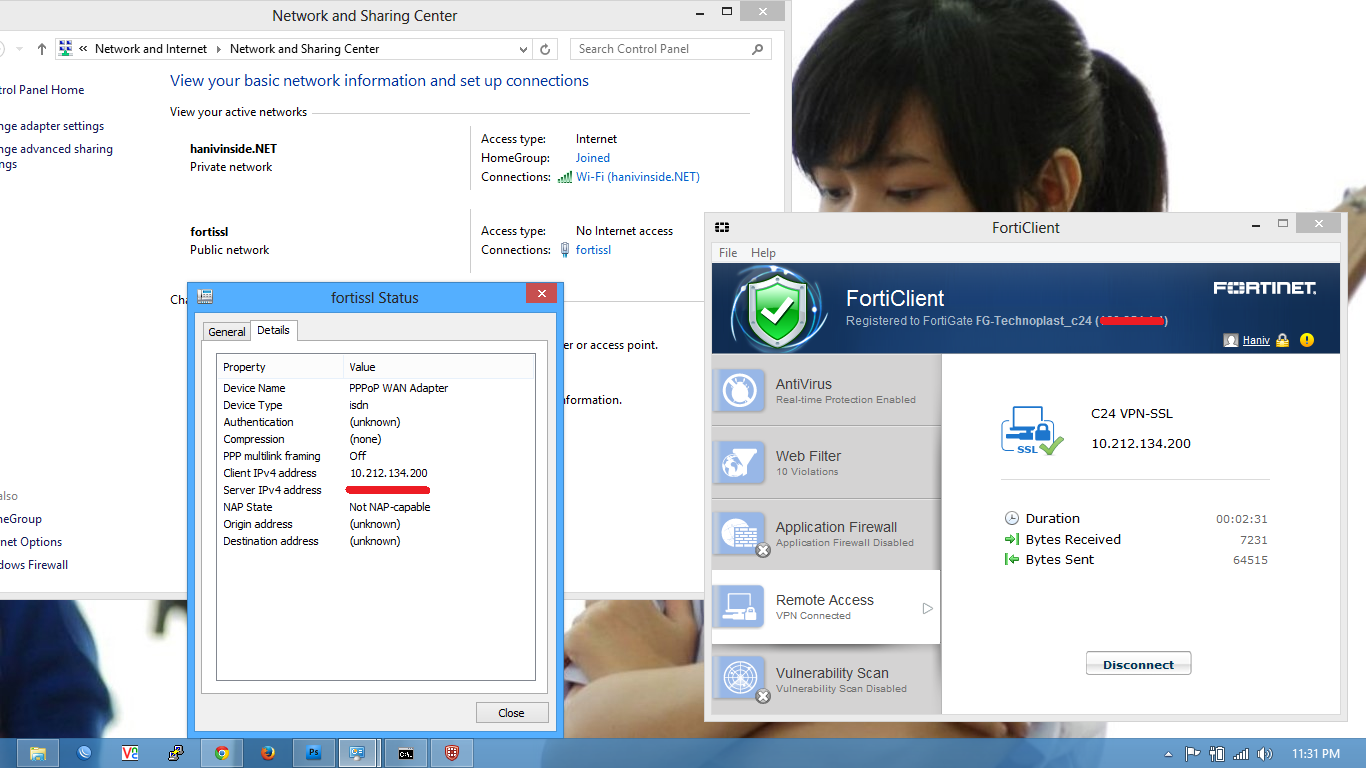Open Control Panel Home link
Image resolution: width=1366 pixels, height=768 pixels.
tap(42, 90)
